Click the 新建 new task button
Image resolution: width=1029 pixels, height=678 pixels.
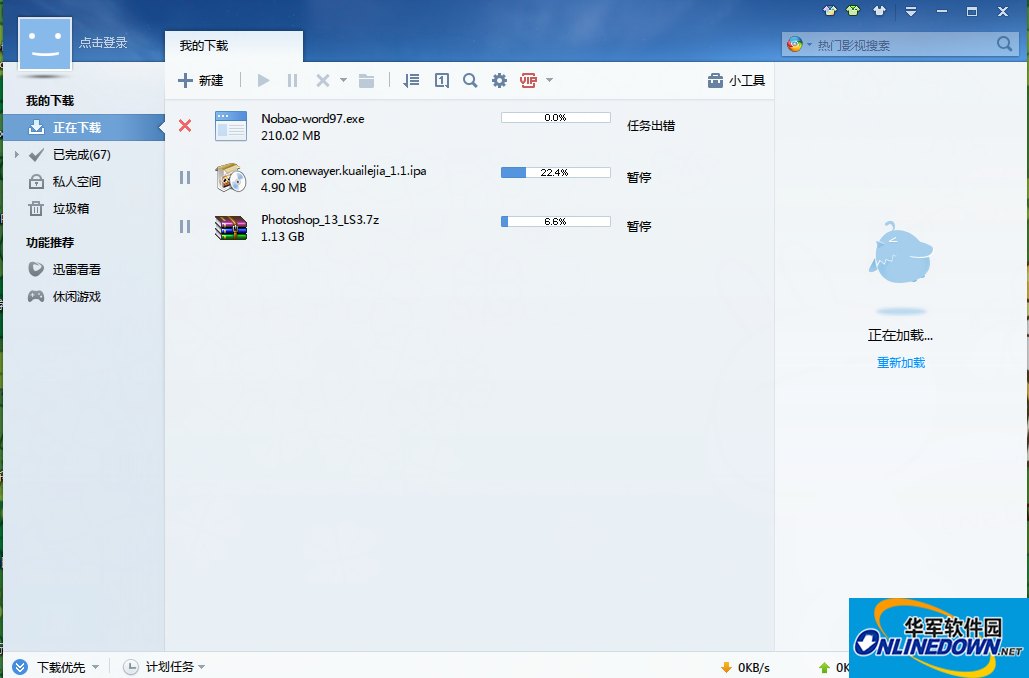(200, 81)
